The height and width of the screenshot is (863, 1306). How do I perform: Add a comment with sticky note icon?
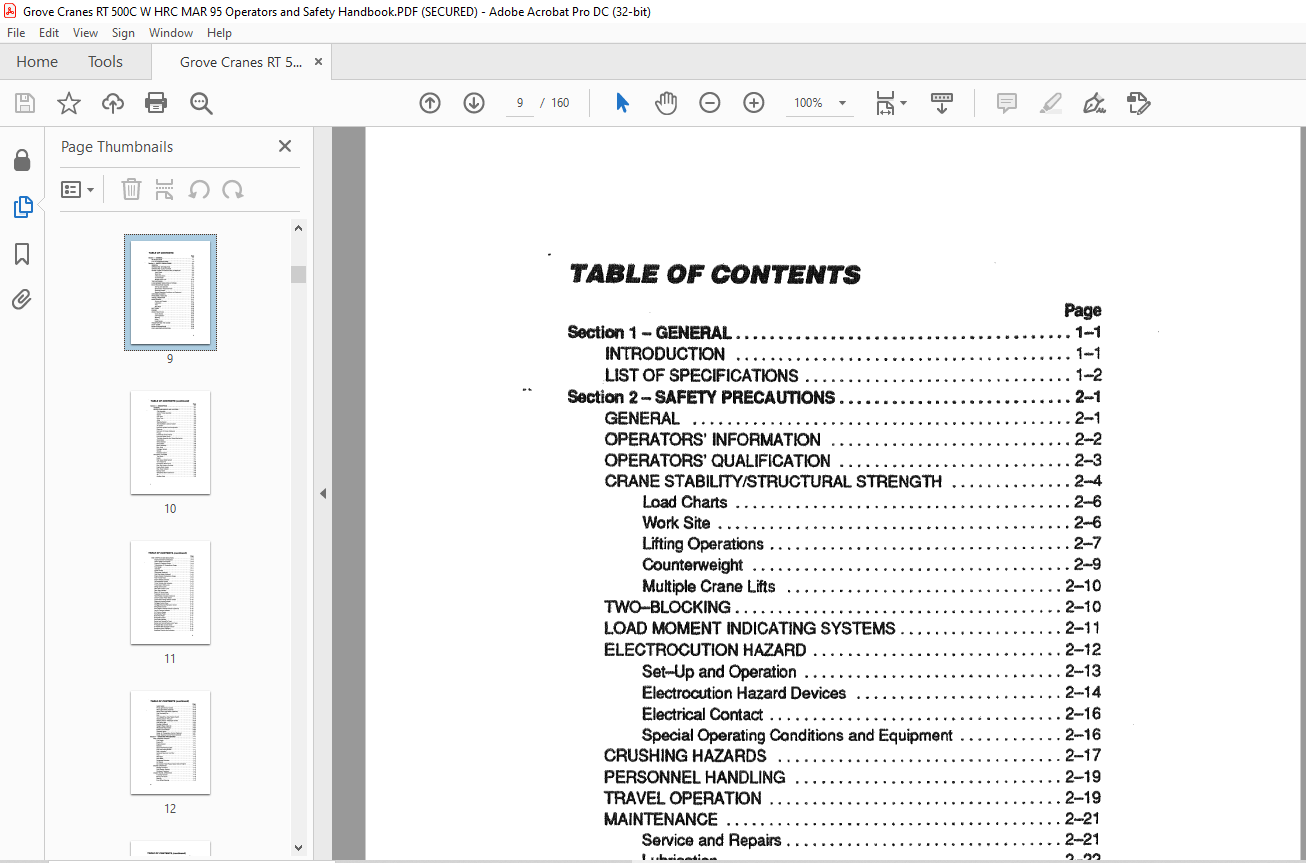1007,103
